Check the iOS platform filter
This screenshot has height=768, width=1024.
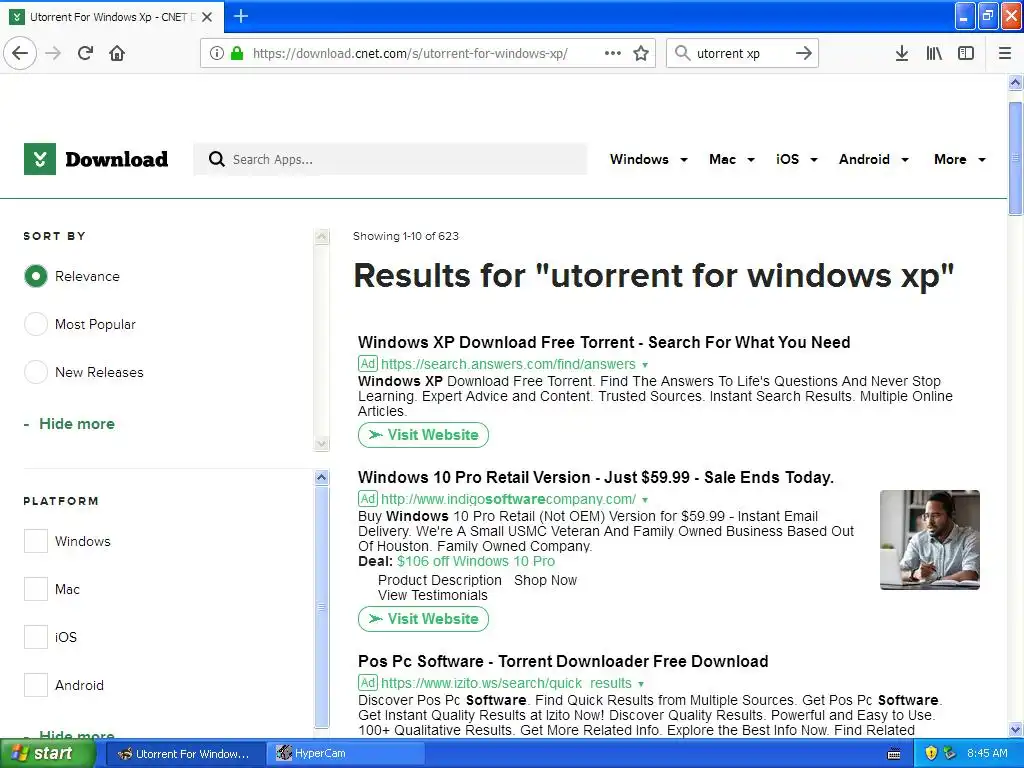tap(36, 637)
